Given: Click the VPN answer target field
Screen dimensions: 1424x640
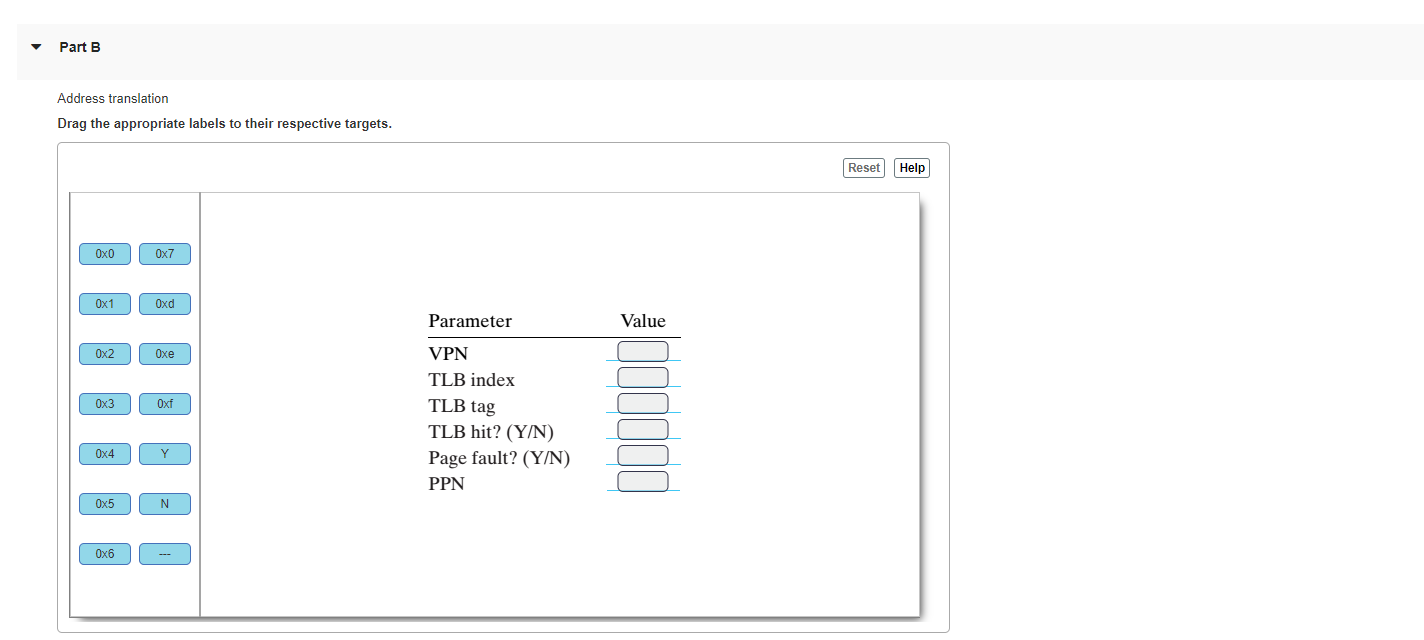Looking at the screenshot, I should [x=643, y=351].
